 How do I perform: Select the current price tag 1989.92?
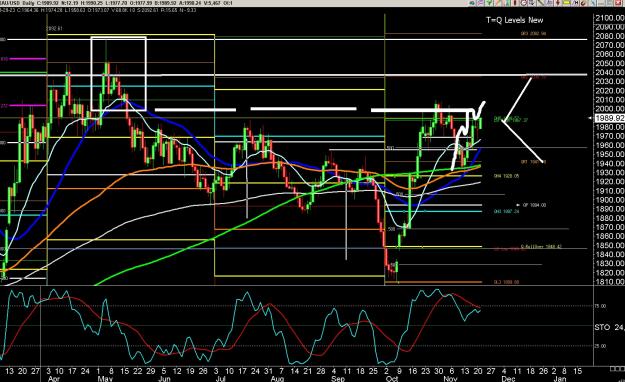609,118
